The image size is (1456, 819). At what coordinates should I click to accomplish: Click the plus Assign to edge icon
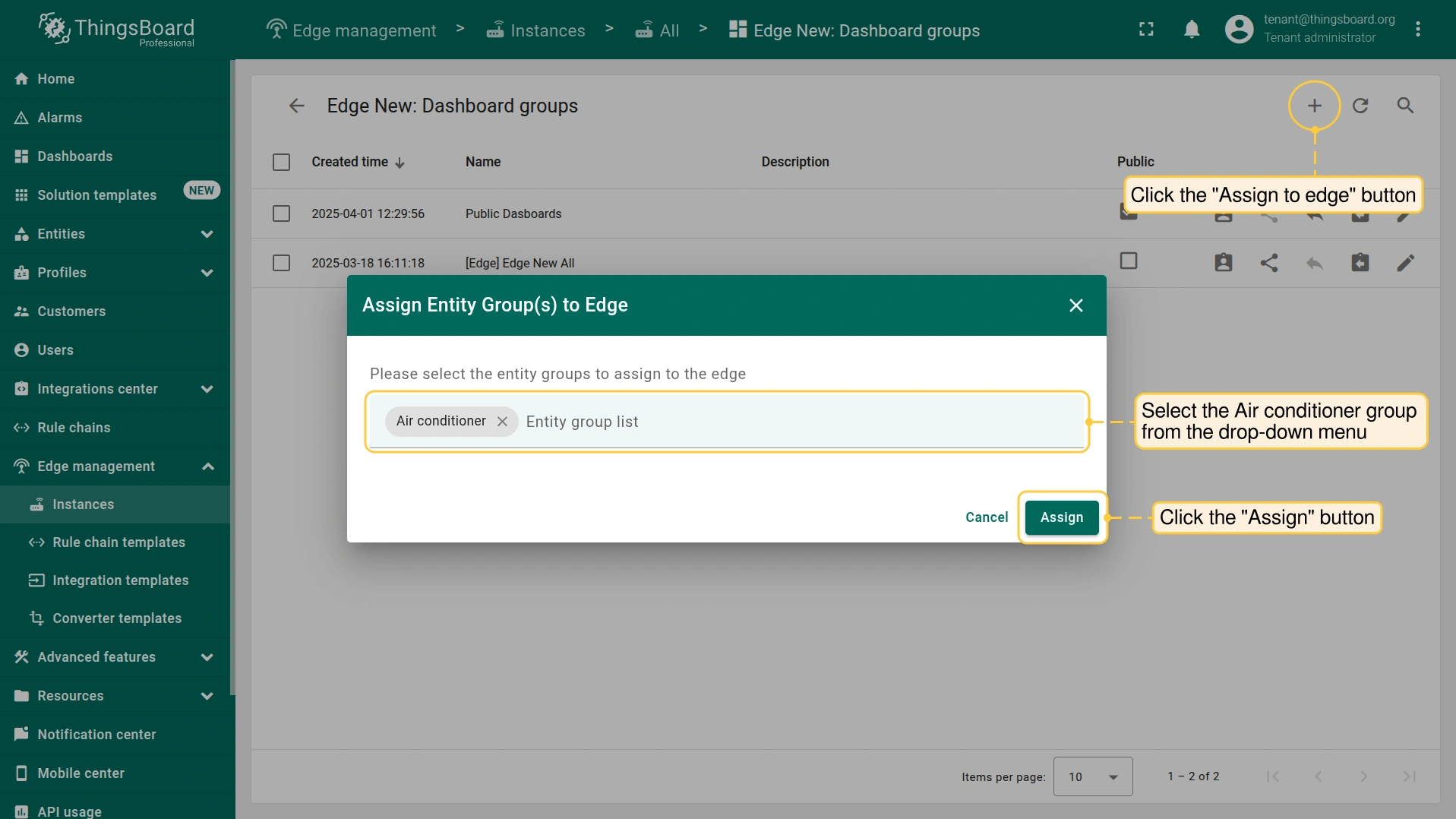click(1314, 106)
